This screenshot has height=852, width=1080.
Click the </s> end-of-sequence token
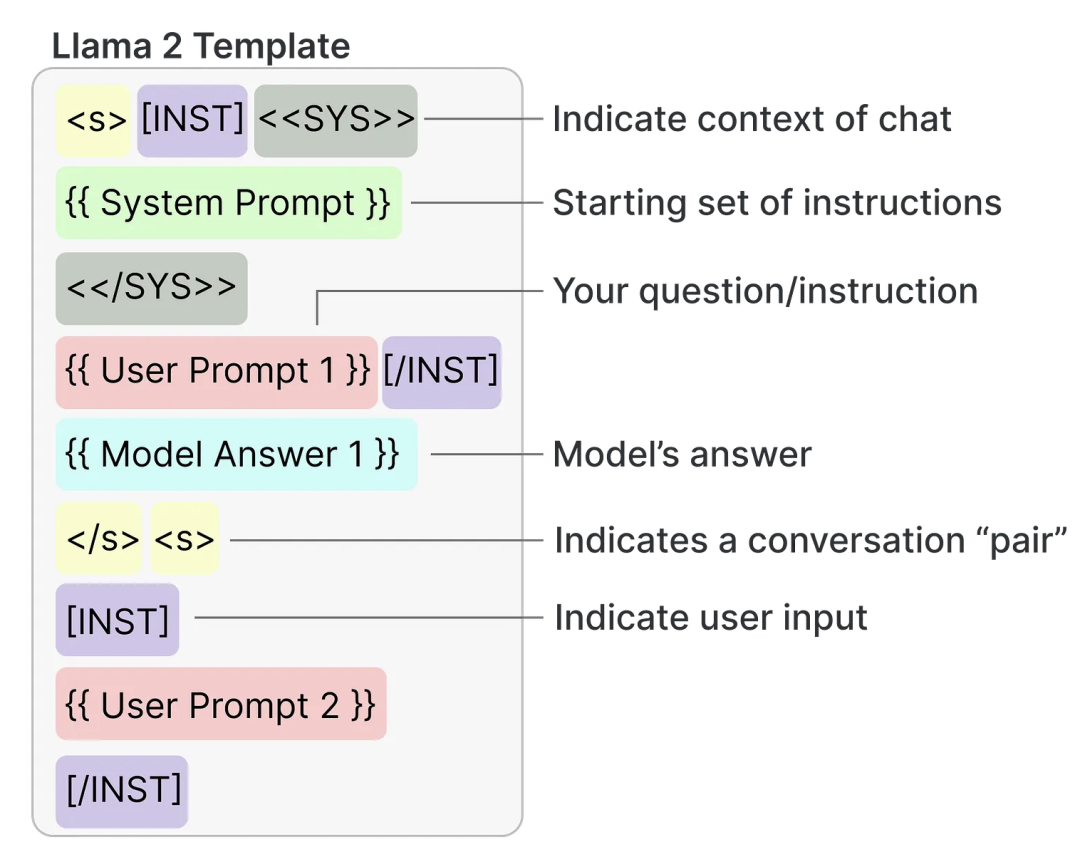click(x=101, y=539)
